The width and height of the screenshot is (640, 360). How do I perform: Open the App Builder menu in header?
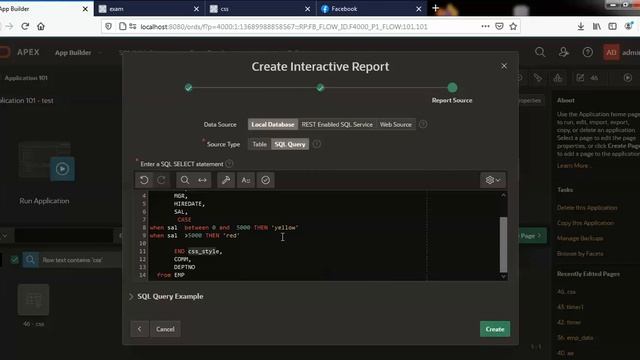tap(78, 52)
